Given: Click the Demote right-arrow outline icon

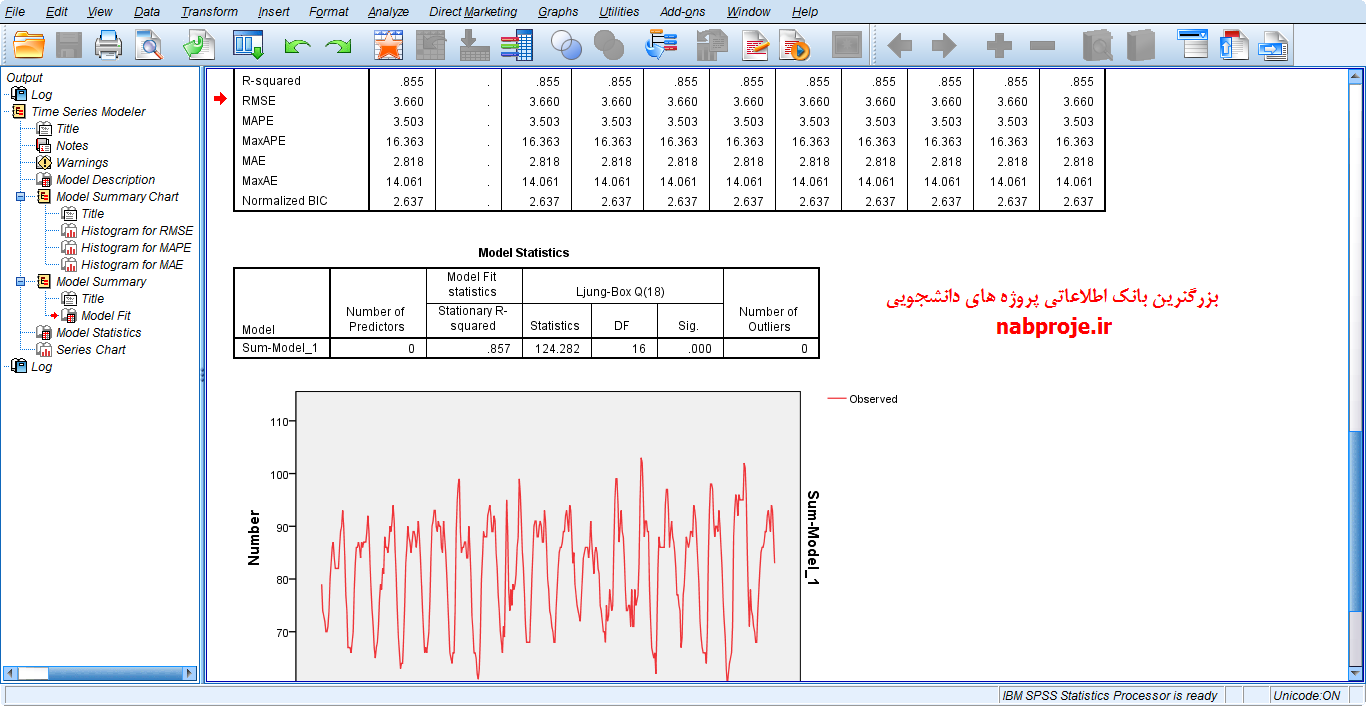Looking at the screenshot, I should 943,45.
